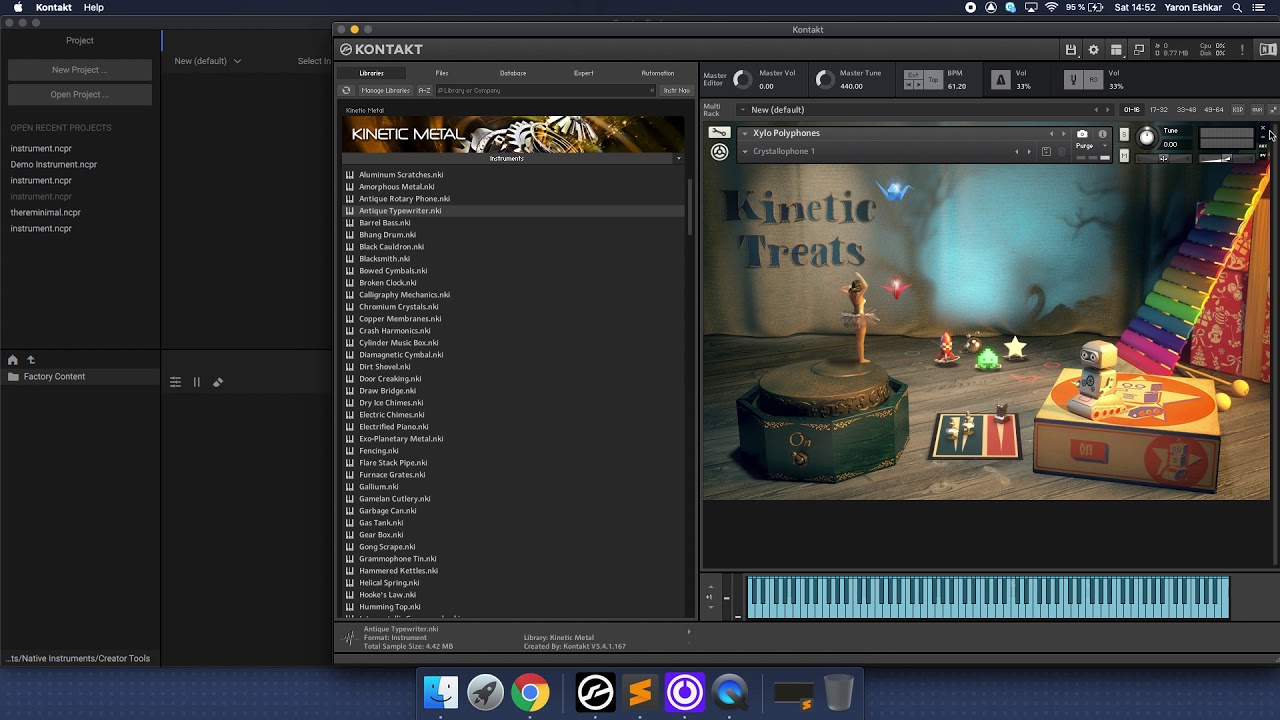Go up one folder level in Creator Tools

[x=31, y=360]
